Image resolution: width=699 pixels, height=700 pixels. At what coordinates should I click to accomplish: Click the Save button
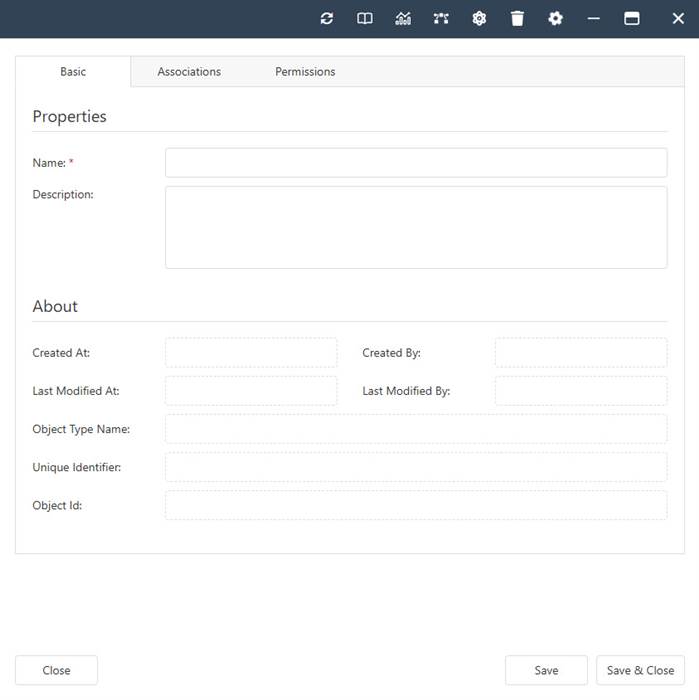(546, 670)
